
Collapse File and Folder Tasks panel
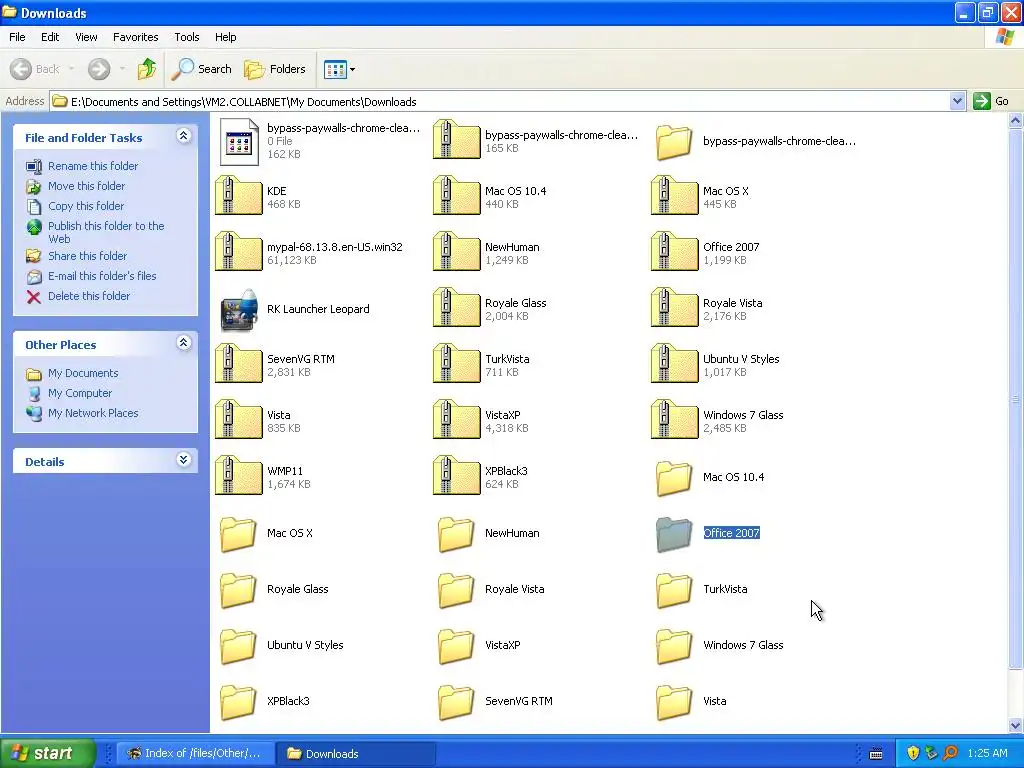(184, 136)
